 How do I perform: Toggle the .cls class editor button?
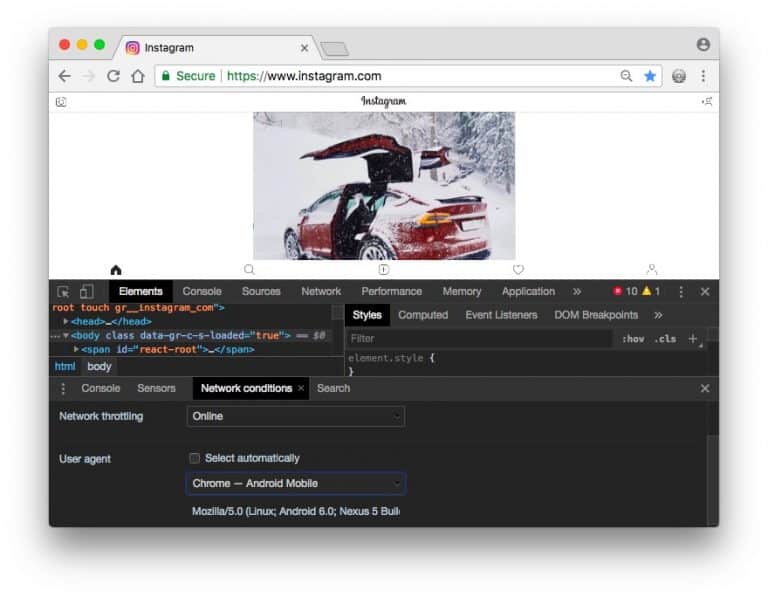coord(665,339)
